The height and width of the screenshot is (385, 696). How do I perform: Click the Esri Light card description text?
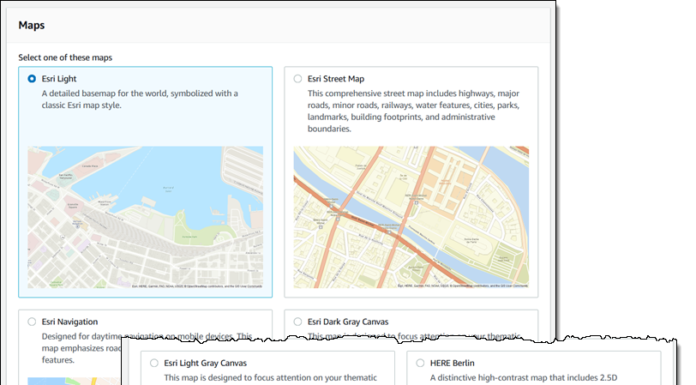(x=140, y=99)
